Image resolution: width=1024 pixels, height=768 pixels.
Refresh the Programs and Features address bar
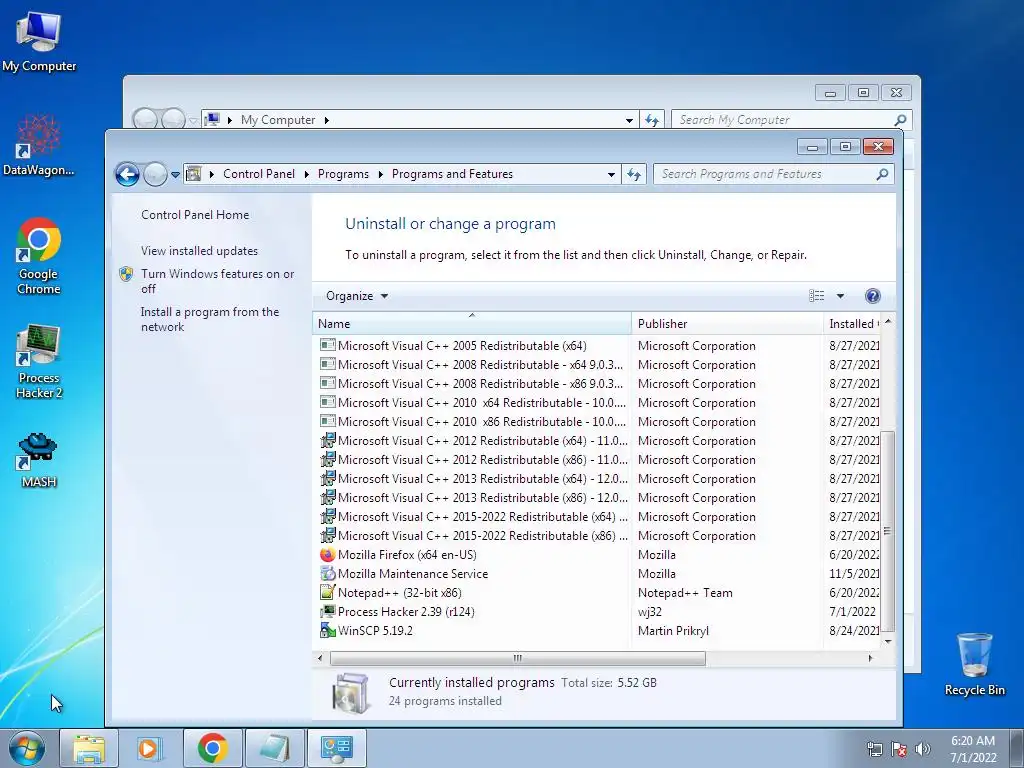click(x=634, y=174)
